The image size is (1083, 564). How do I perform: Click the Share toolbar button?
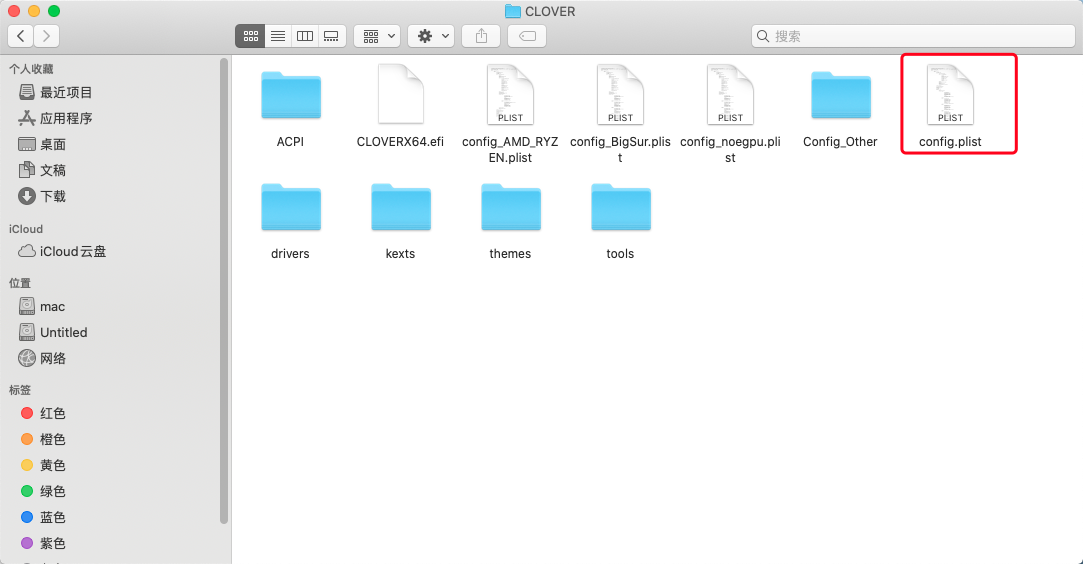click(x=481, y=36)
